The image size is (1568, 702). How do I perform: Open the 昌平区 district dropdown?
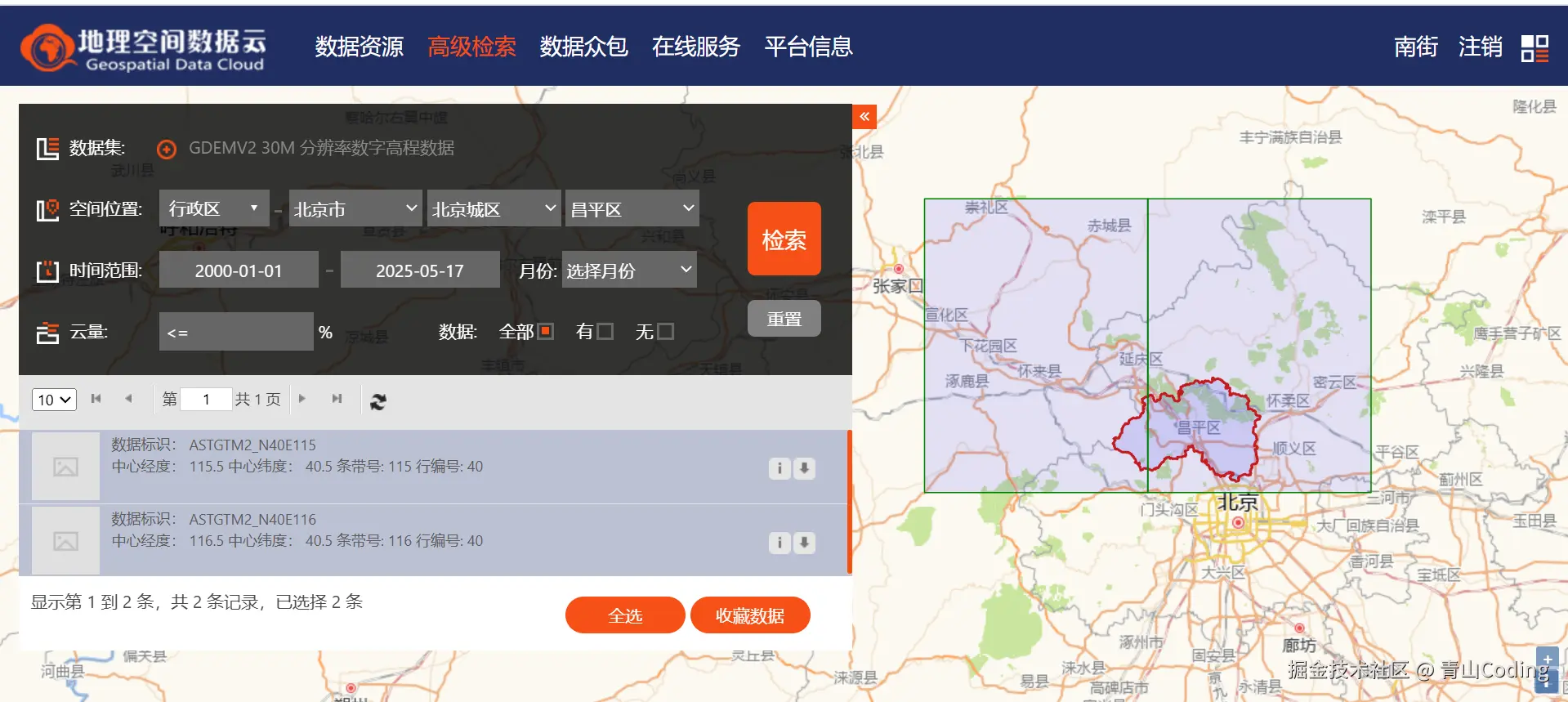click(x=632, y=208)
